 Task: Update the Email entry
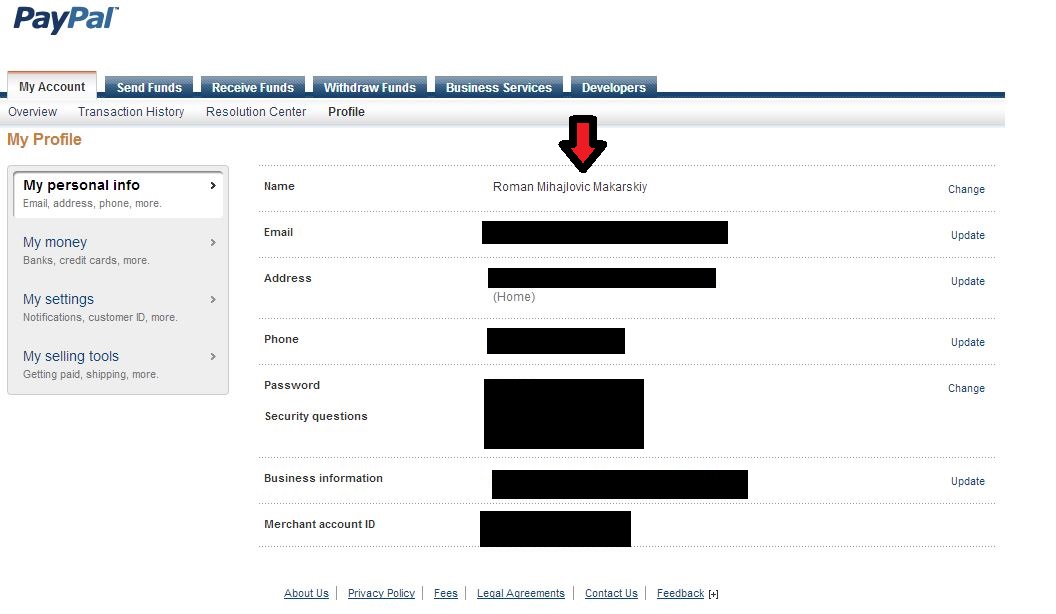tap(967, 235)
